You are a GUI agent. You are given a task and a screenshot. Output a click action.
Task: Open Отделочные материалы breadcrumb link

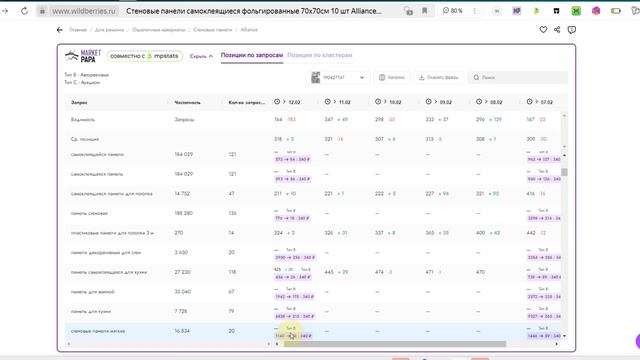click(158, 30)
